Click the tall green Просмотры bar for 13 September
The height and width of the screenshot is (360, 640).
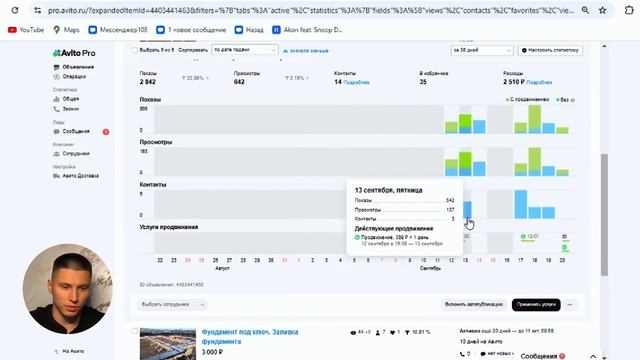point(465,164)
